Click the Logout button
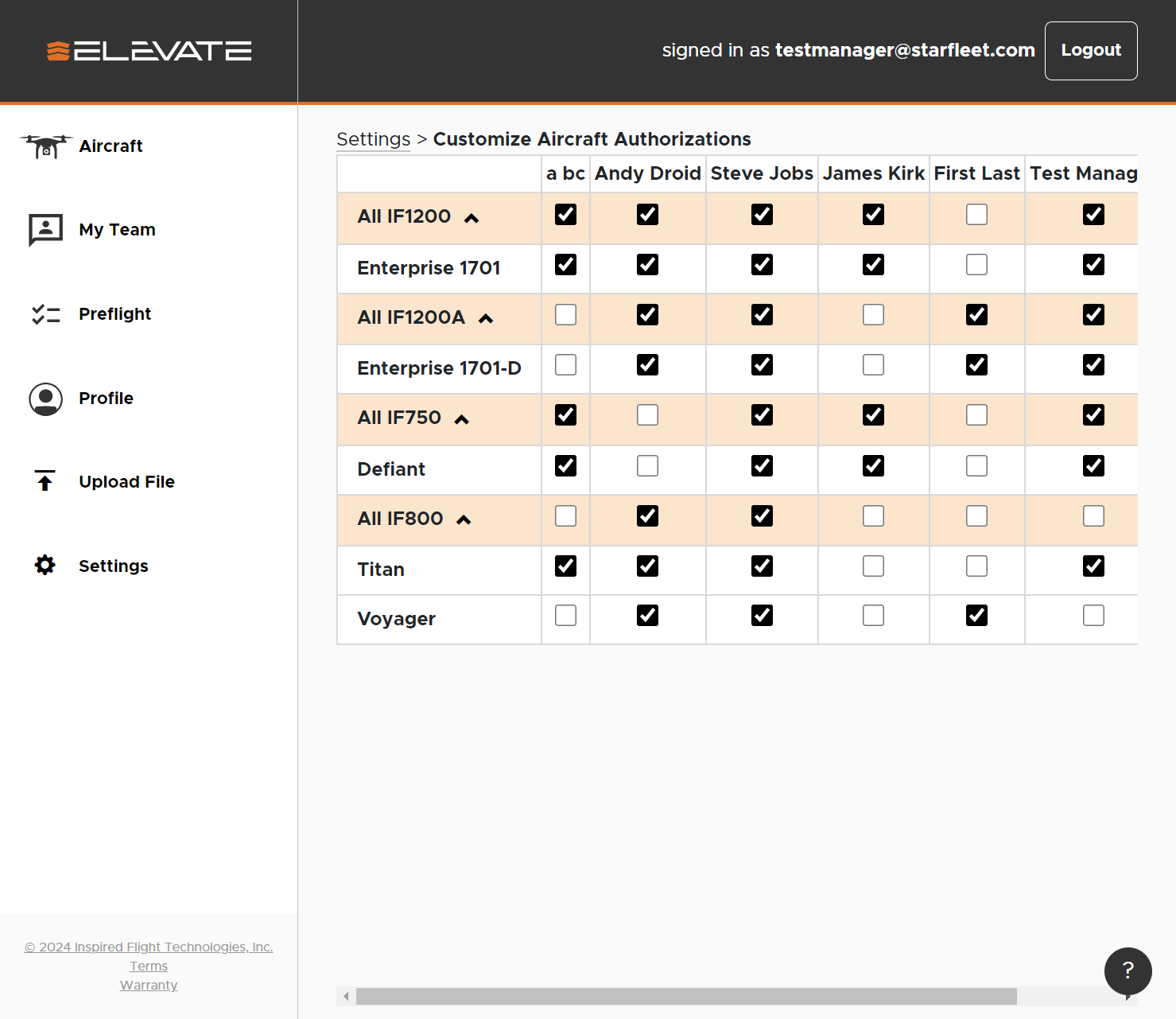Screen dimensions: 1176x1019 click(1090, 50)
